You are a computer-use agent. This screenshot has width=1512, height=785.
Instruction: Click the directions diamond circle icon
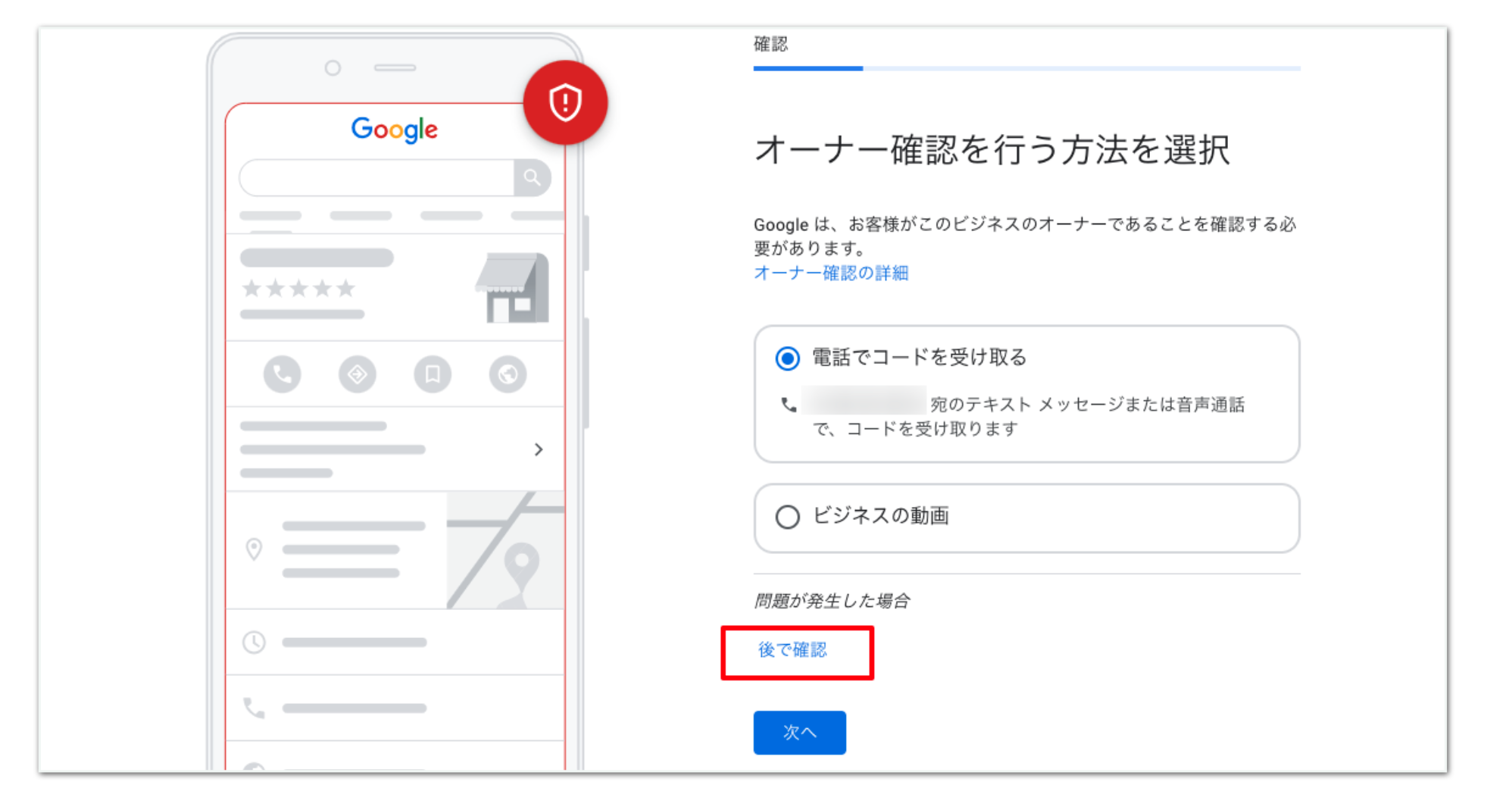click(357, 374)
